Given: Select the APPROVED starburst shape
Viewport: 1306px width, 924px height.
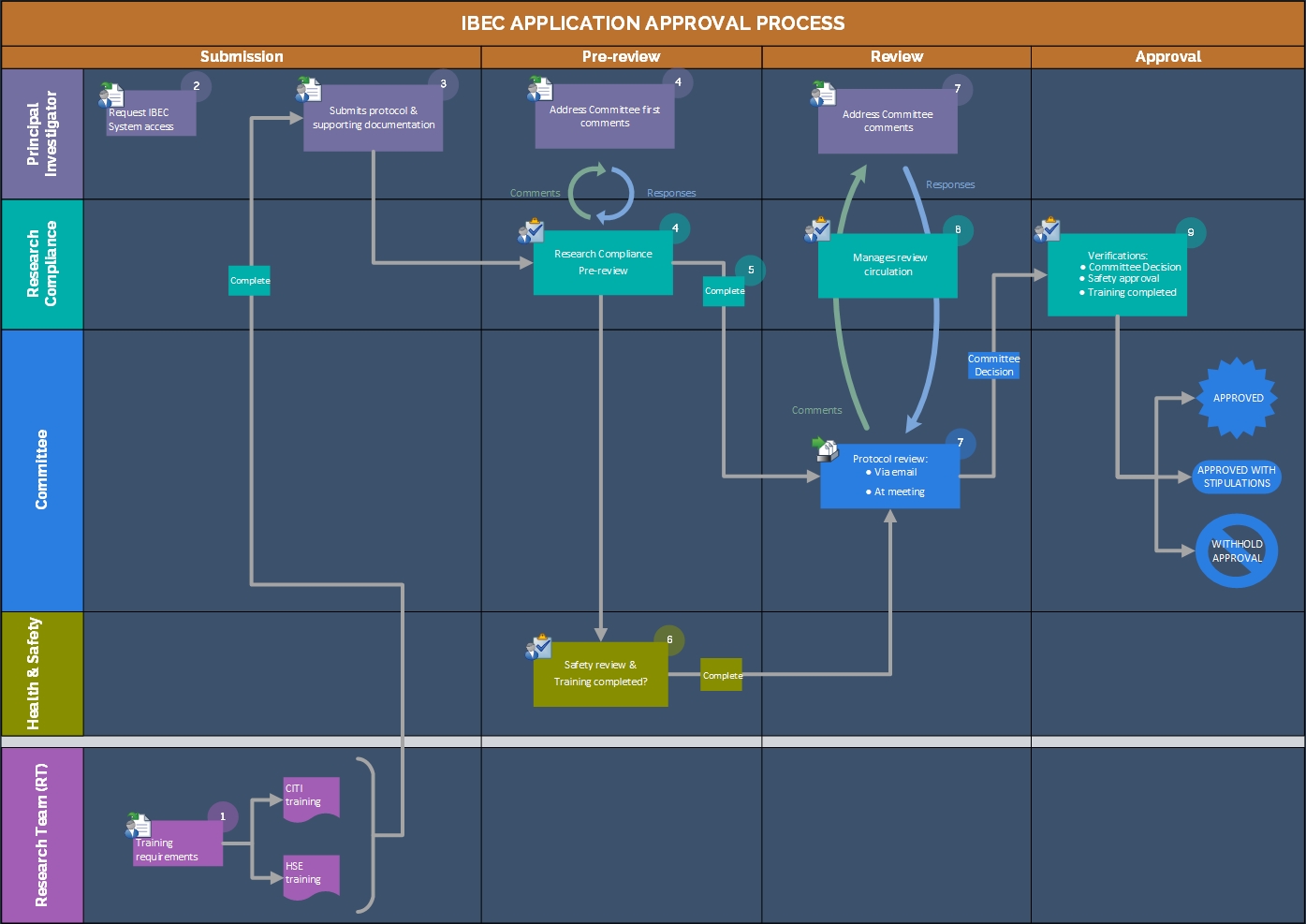Looking at the screenshot, I should point(1238,398).
